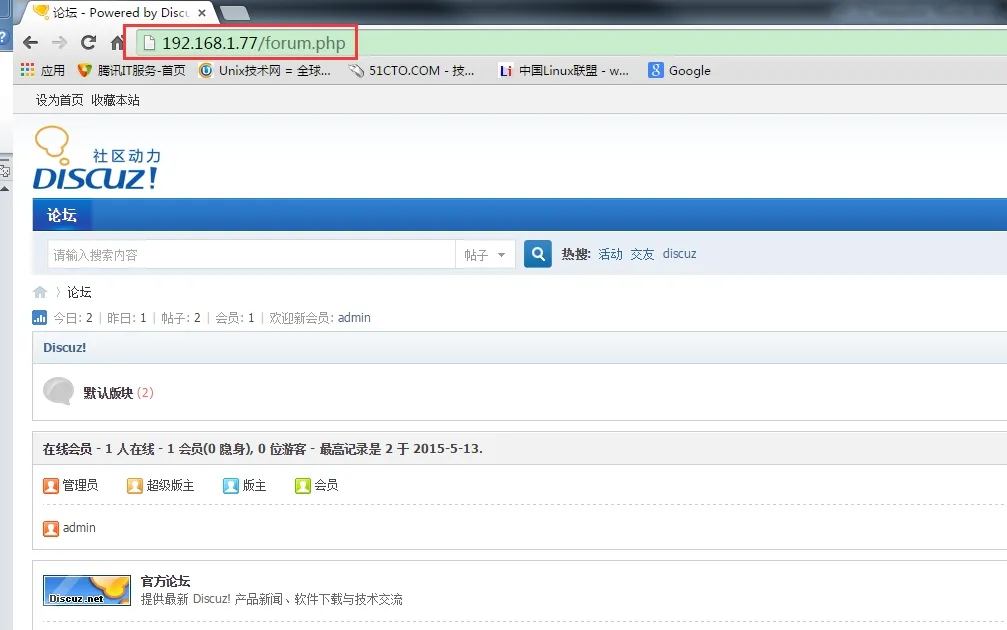Open the 腾讯IT服务-首页 bookmark
Viewport: 1007px width, 630px height.
pos(131,71)
